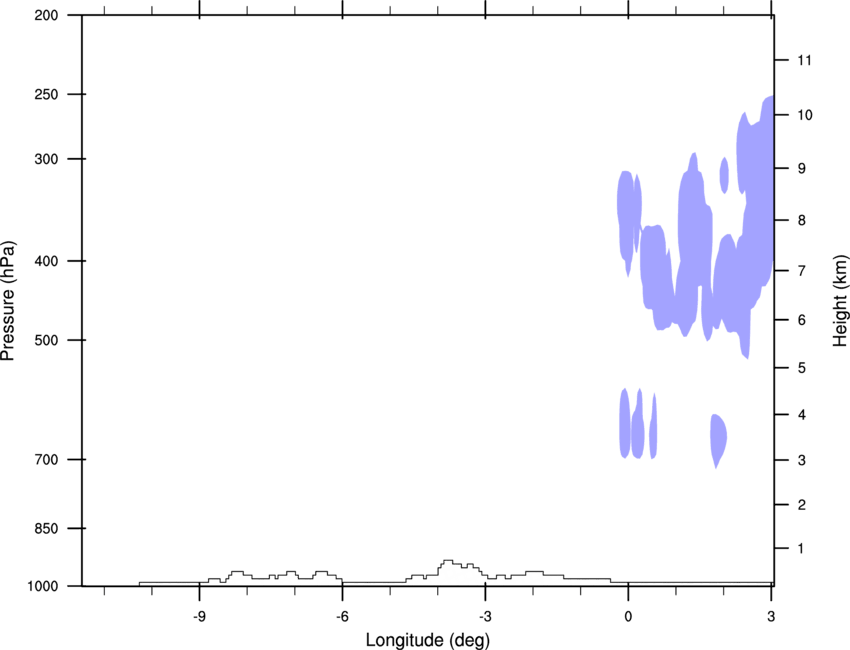Pick the 2 km height label
Viewport: 850px width, 650px height.
click(802, 505)
